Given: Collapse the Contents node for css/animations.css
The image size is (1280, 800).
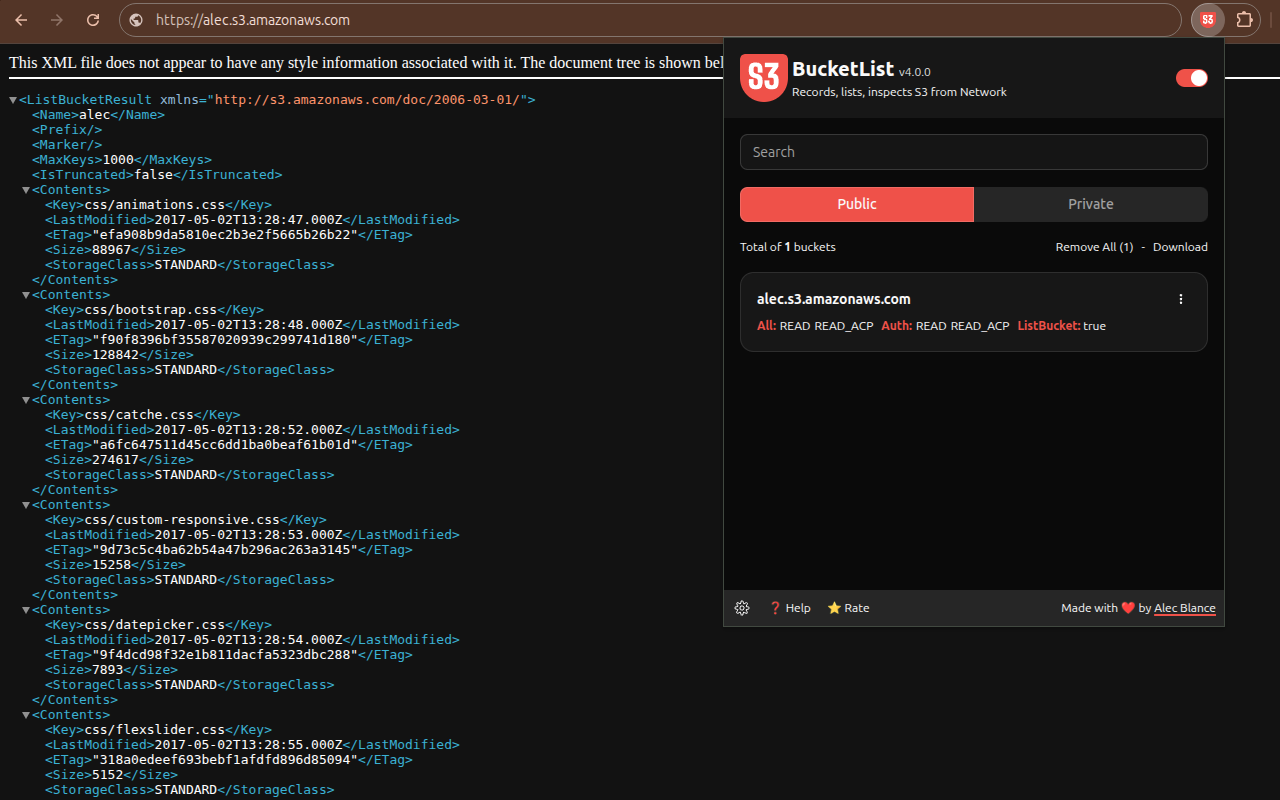Looking at the screenshot, I should click(26, 190).
